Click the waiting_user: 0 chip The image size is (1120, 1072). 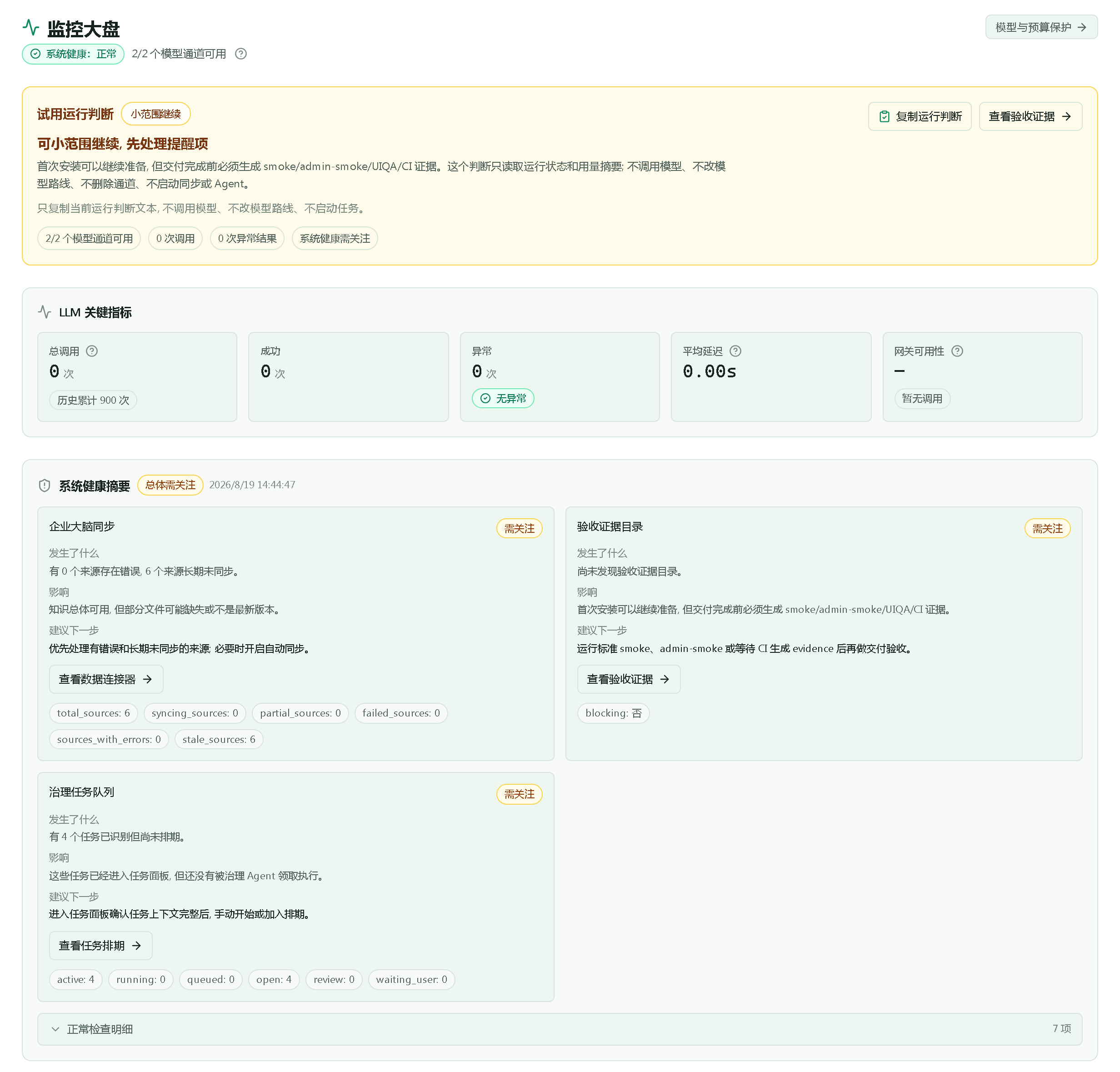412,979
